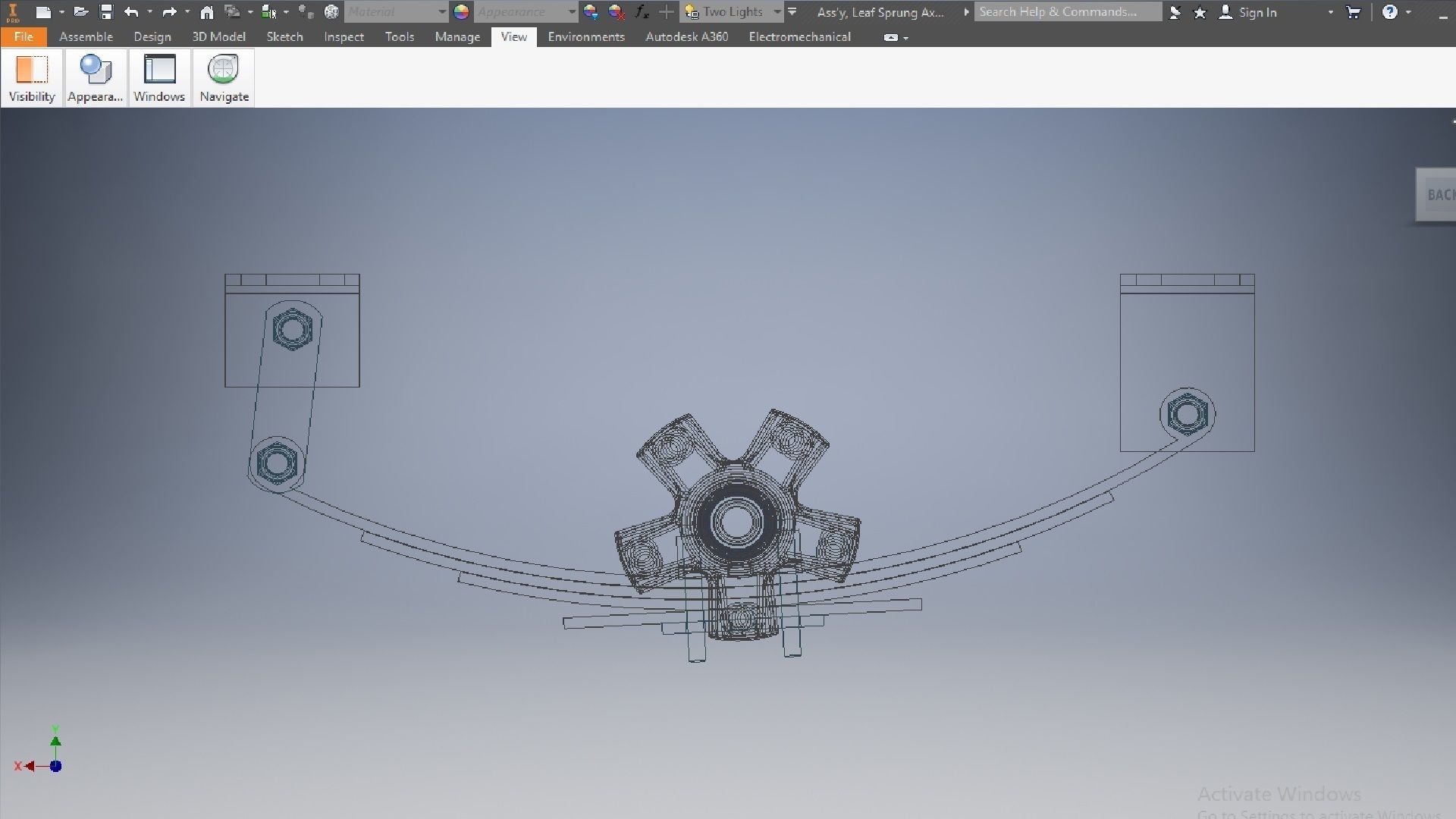Expand the Undo history dropdown arrow
The image size is (1456, 819).
point(149,12)
